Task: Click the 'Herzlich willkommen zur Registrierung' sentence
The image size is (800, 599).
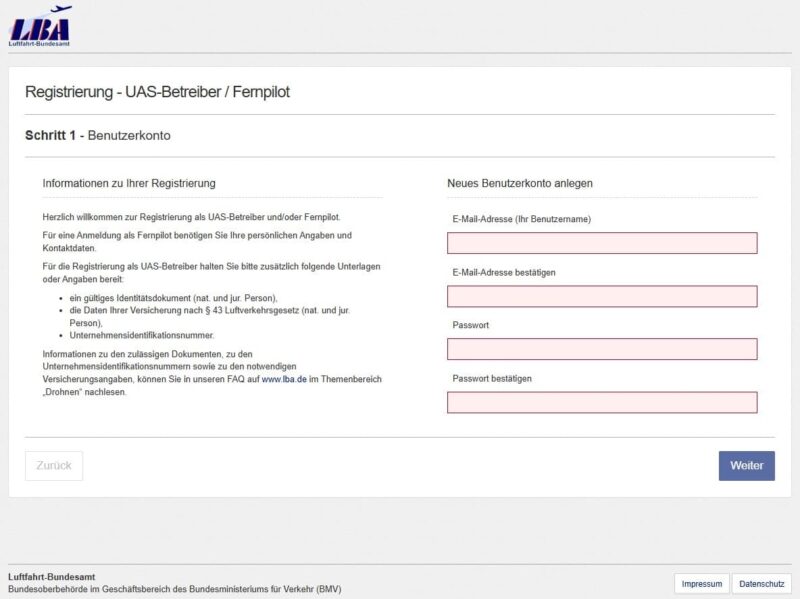Action: tap(191, 217)
